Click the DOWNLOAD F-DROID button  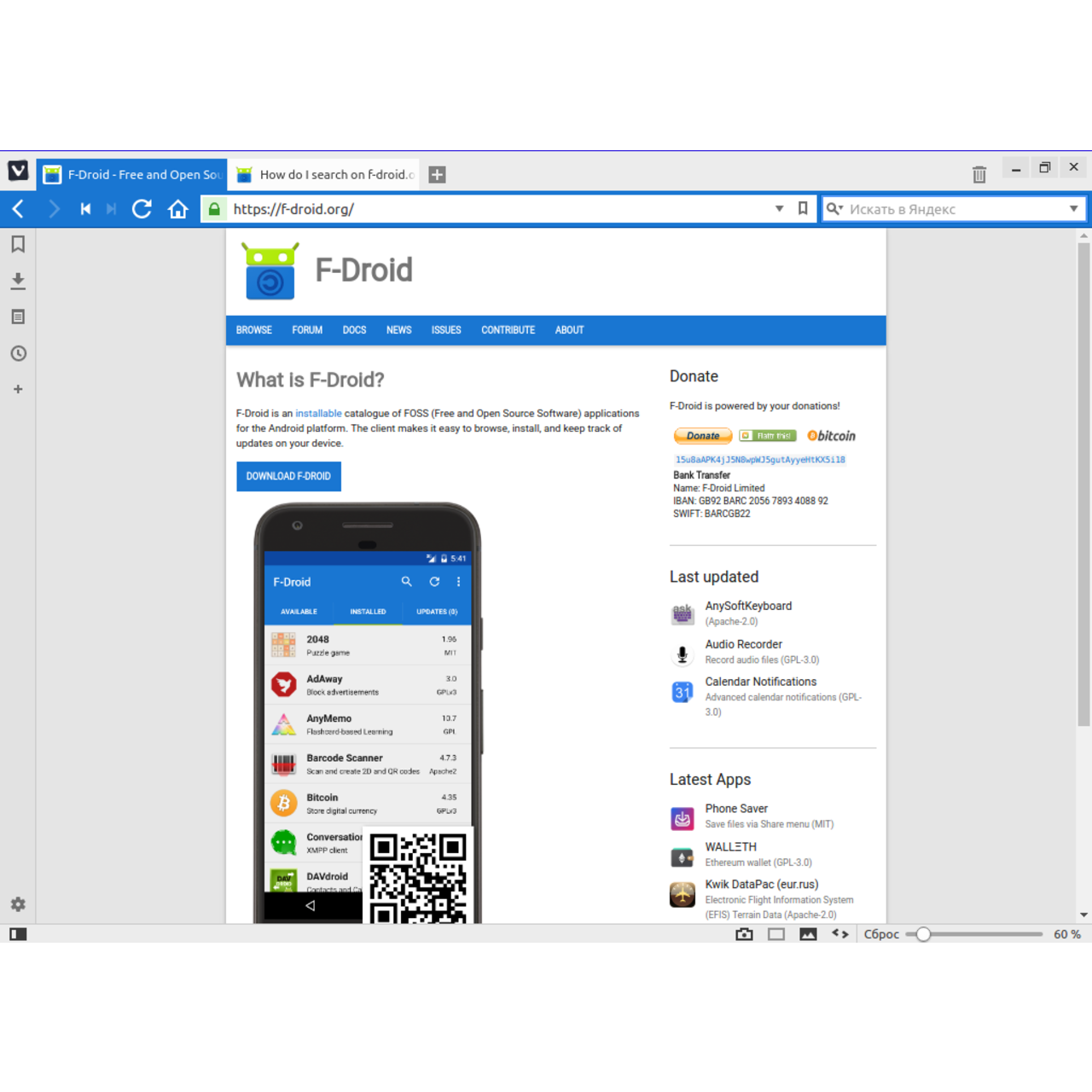[288, 476]
